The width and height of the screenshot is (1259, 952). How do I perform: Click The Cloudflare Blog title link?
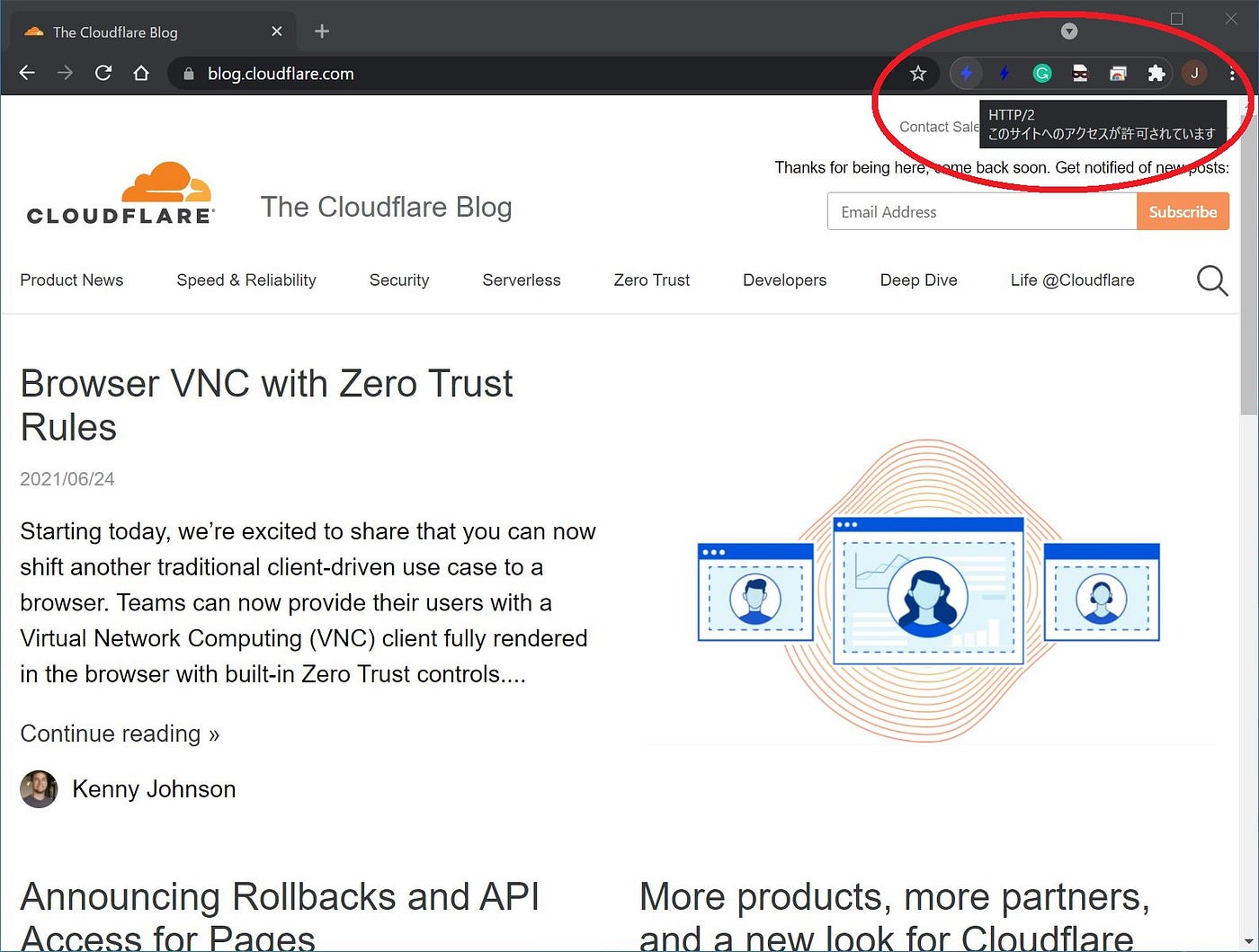(387, 207)
